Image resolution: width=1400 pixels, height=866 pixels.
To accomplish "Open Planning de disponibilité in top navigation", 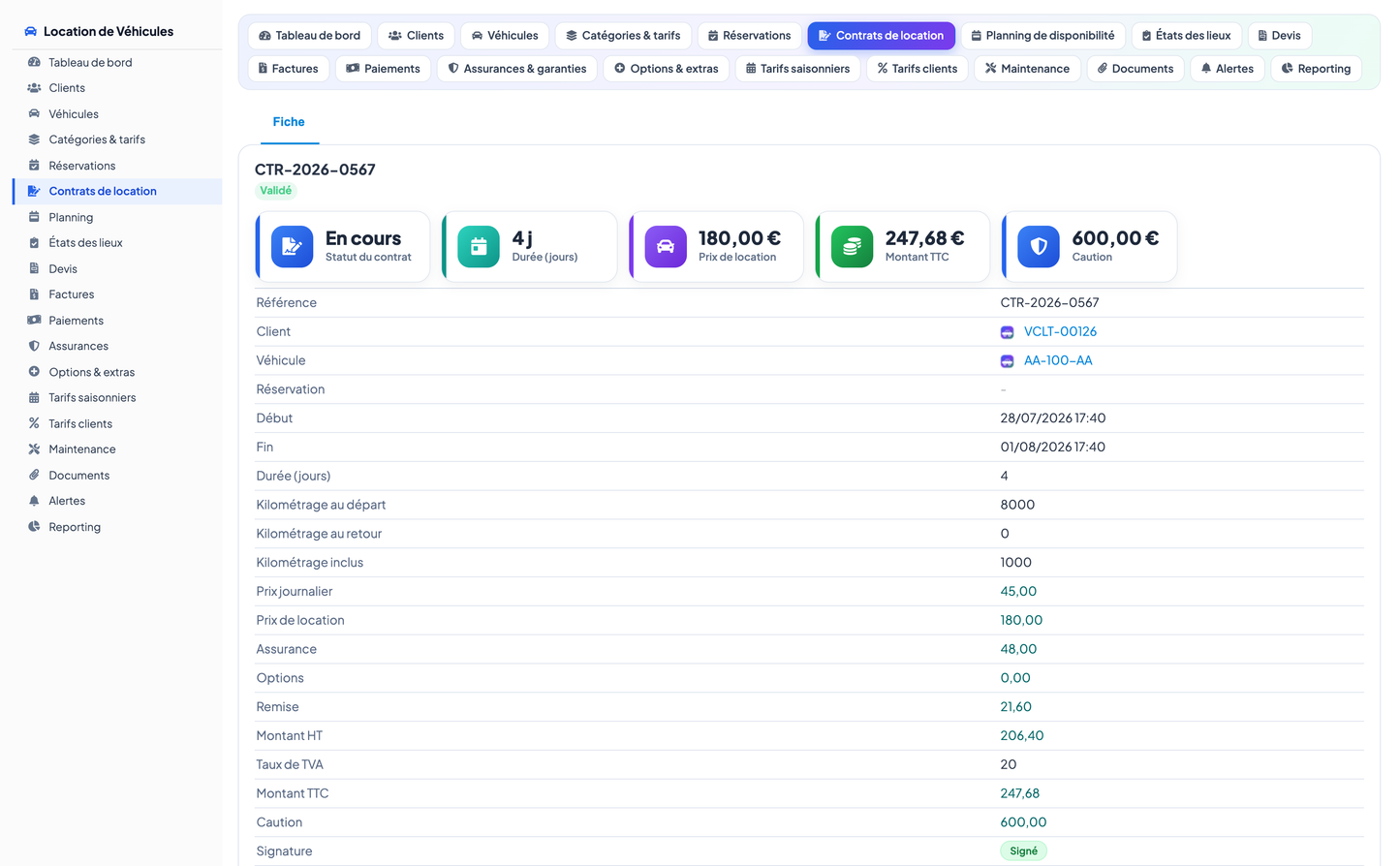I will 1043,36.
